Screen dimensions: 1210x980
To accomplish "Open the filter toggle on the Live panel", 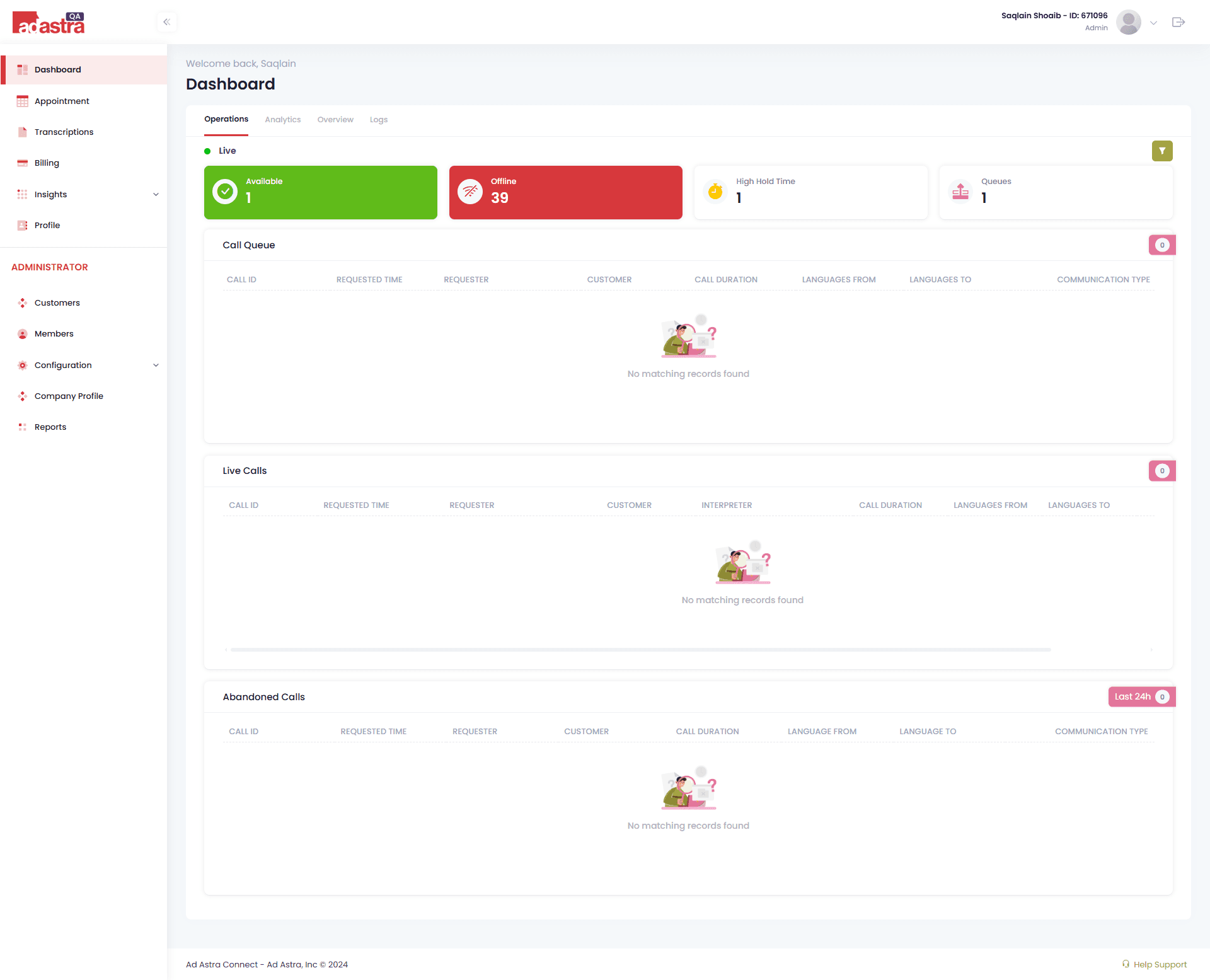I will (x=1162, y=151).
